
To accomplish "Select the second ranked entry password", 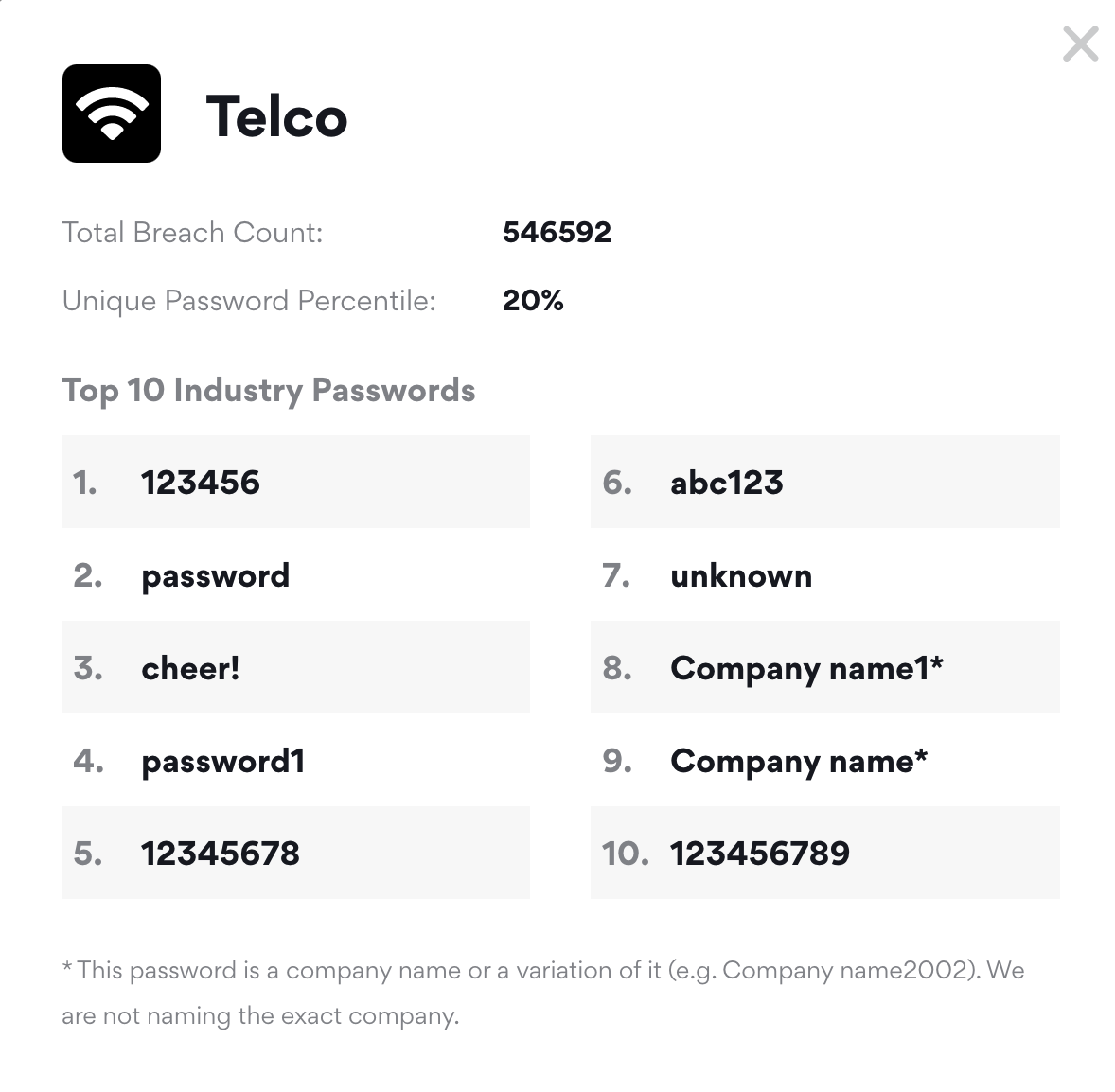I will click(216, 575).
